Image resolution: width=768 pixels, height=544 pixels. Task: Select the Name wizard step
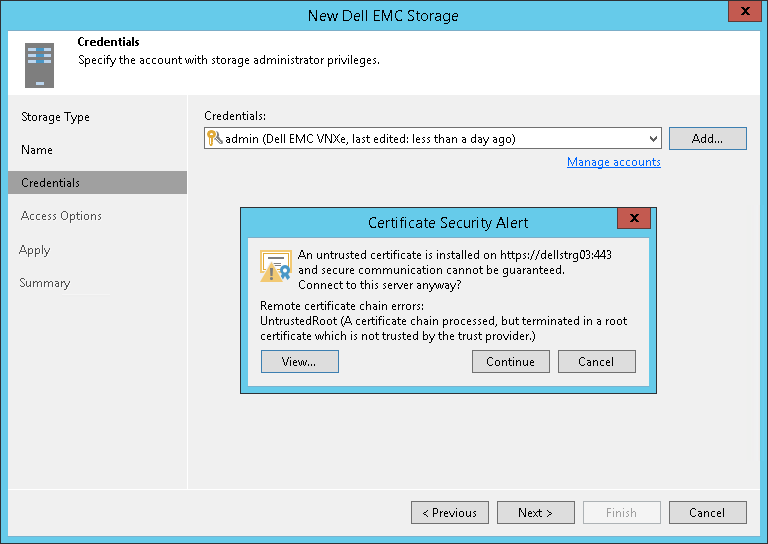(37, 150)
